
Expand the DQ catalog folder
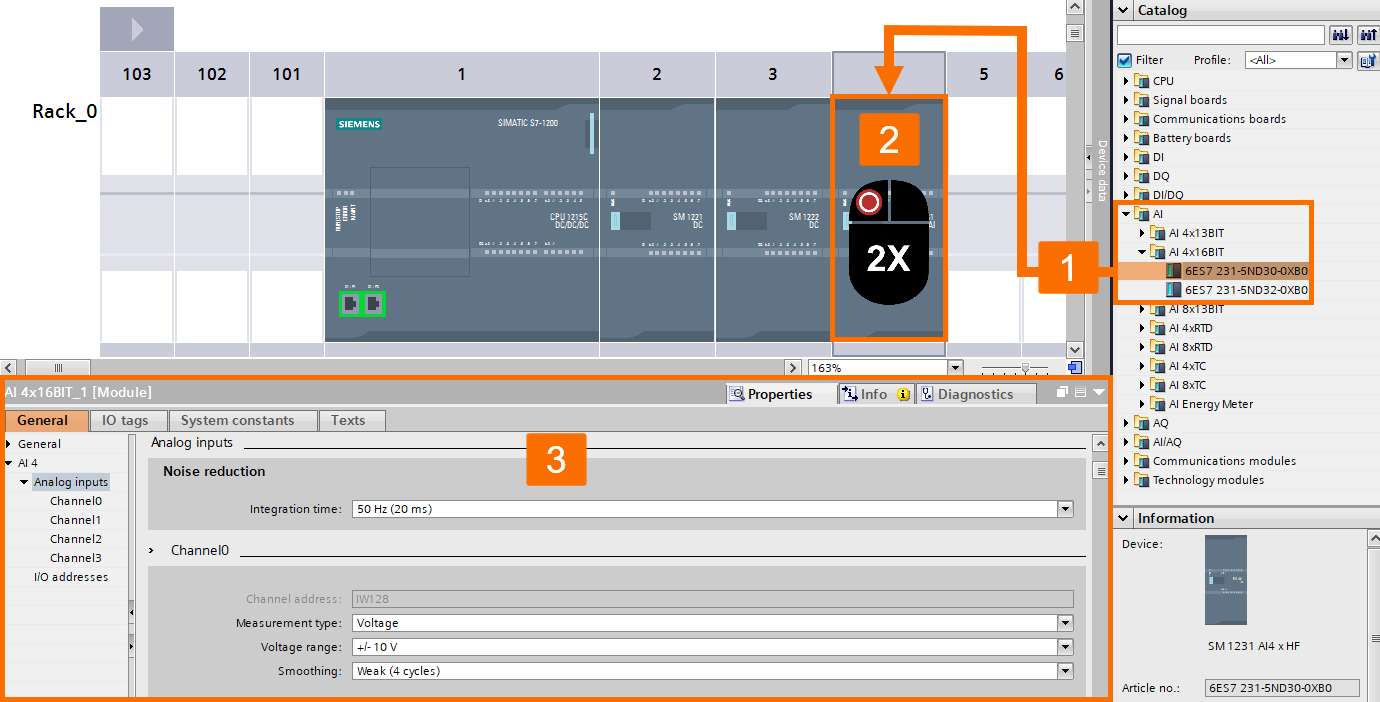coord(1126,176)
